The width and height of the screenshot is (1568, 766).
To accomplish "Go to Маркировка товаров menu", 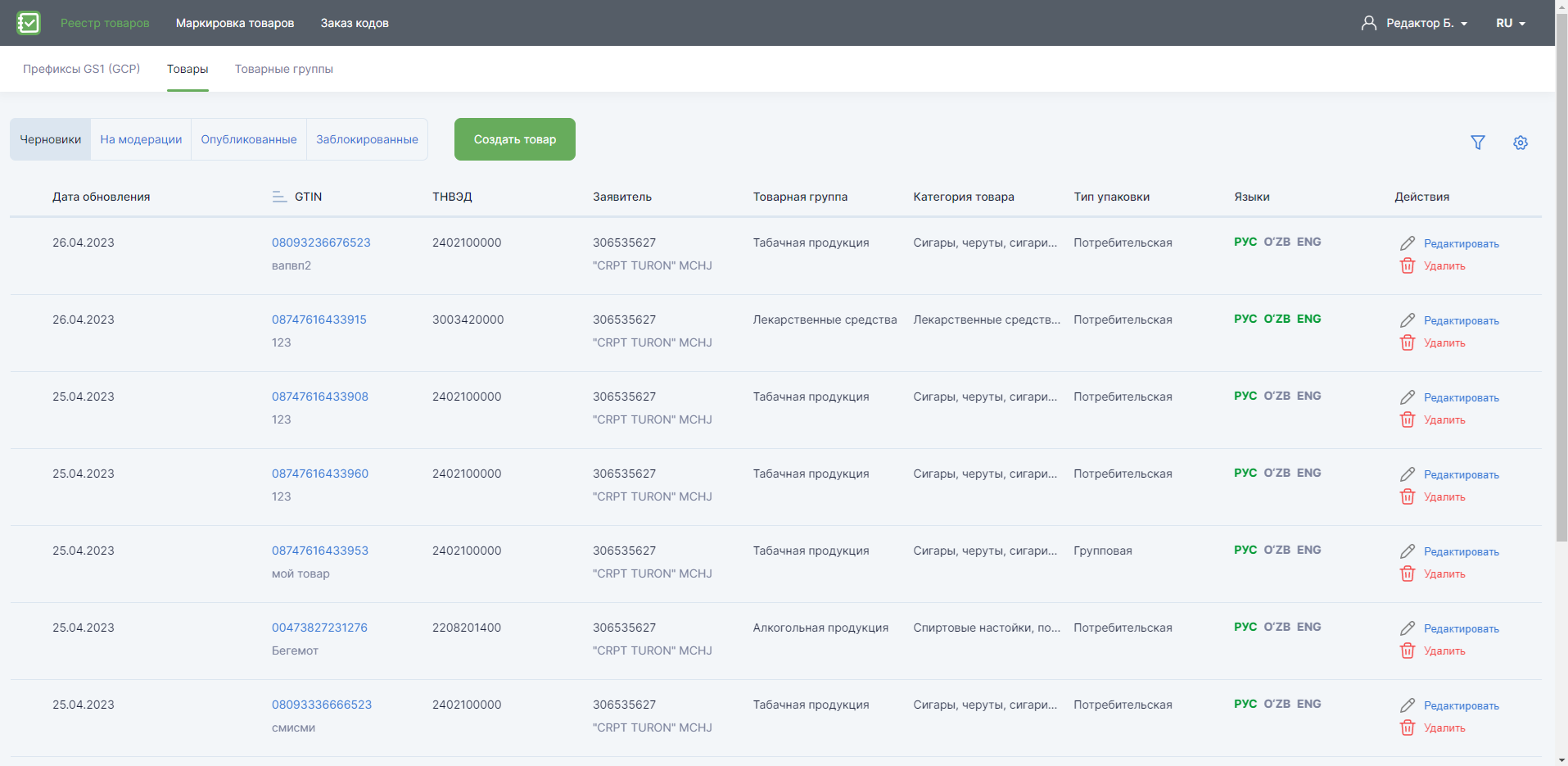I will pyautogui.click(x=235, y=23).
